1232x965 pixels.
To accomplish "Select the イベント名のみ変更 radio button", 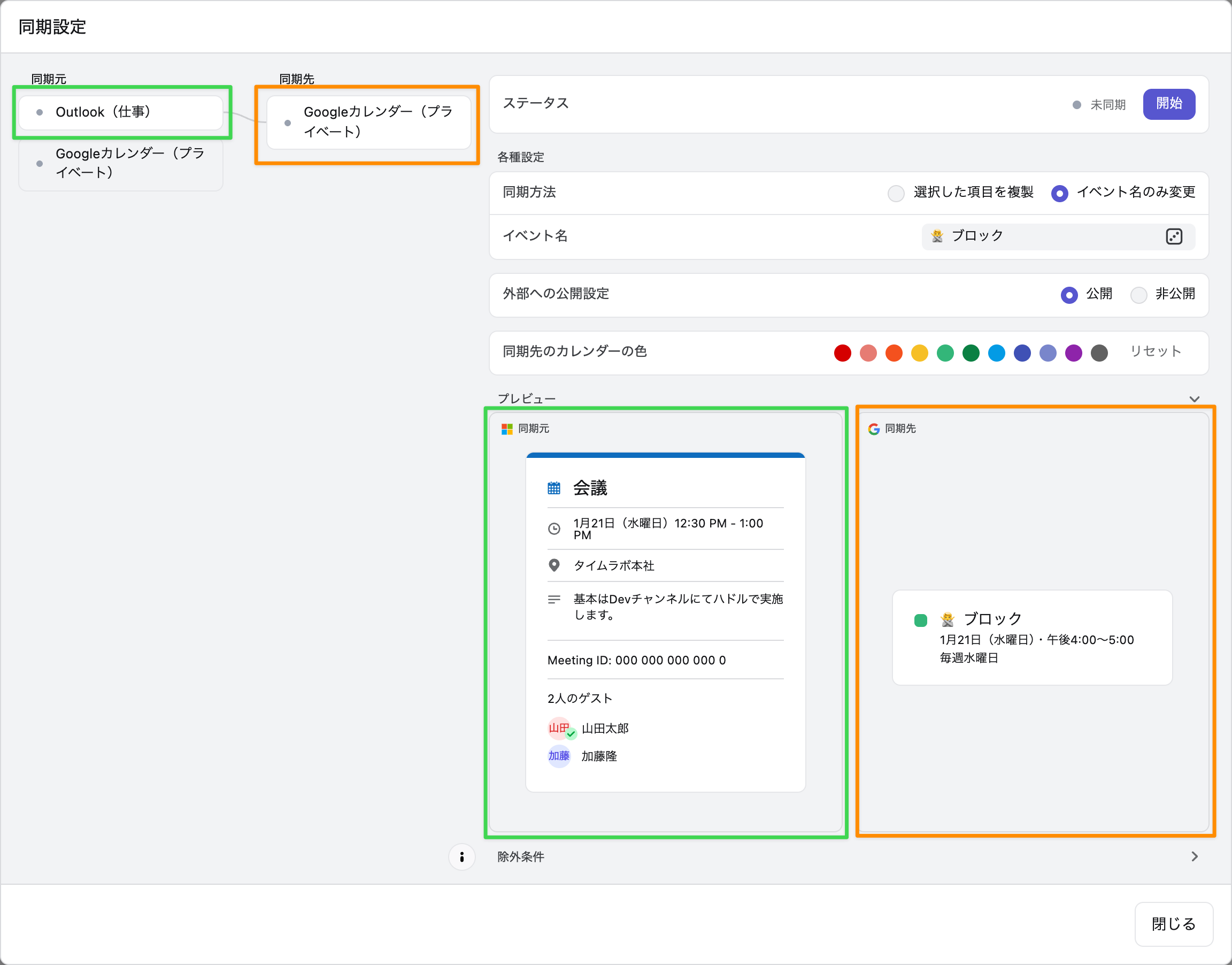I will click(x=1060, y=193).
